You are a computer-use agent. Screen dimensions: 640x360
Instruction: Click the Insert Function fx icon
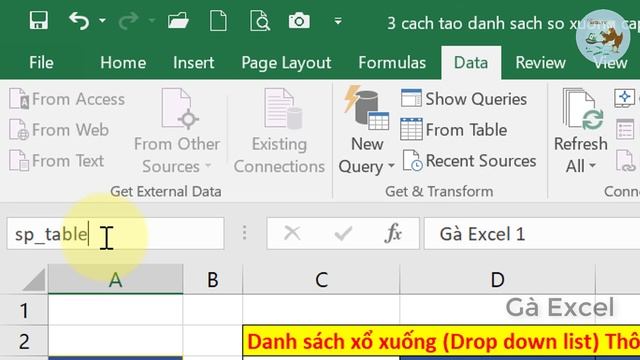pos(393,234)
